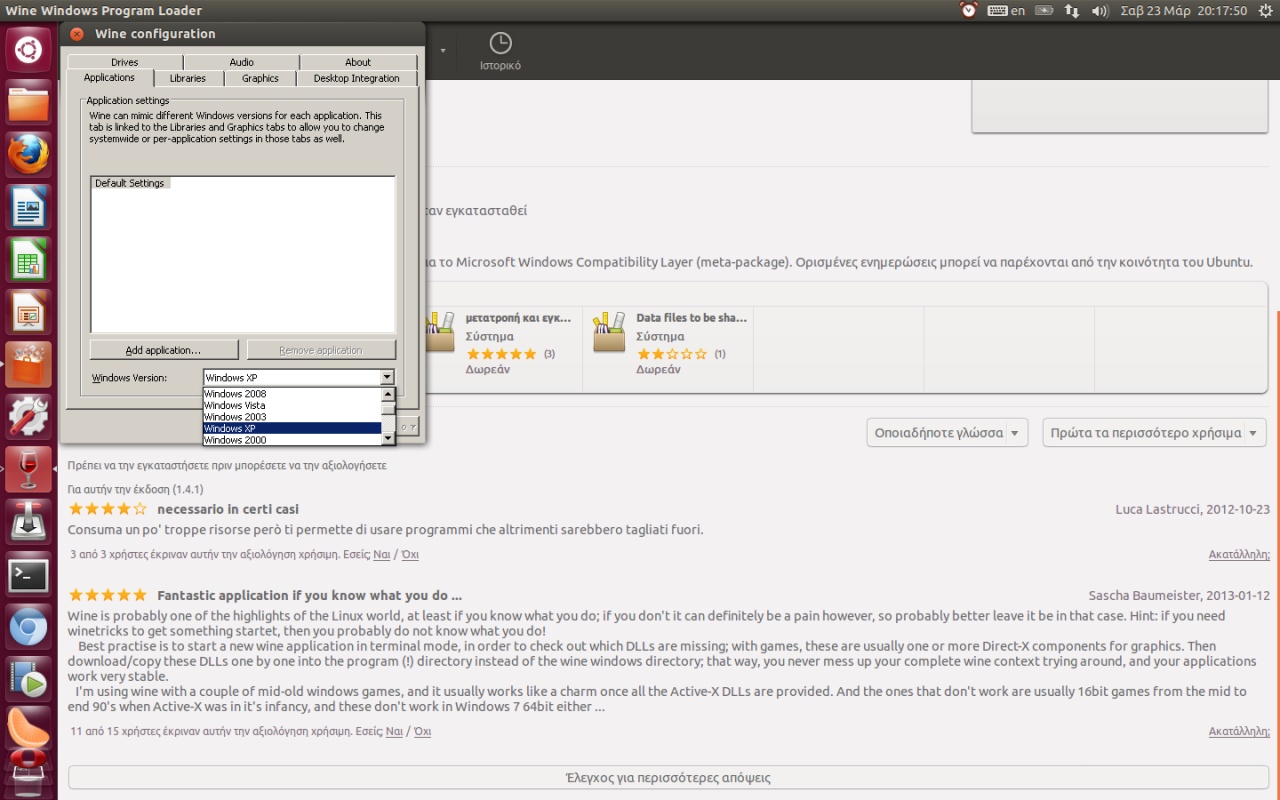Image resolution: width=1280 pixels, height=800 pixels.
Task: Click the Wine glass launcher icon
Action: click(x=29, y=470)
